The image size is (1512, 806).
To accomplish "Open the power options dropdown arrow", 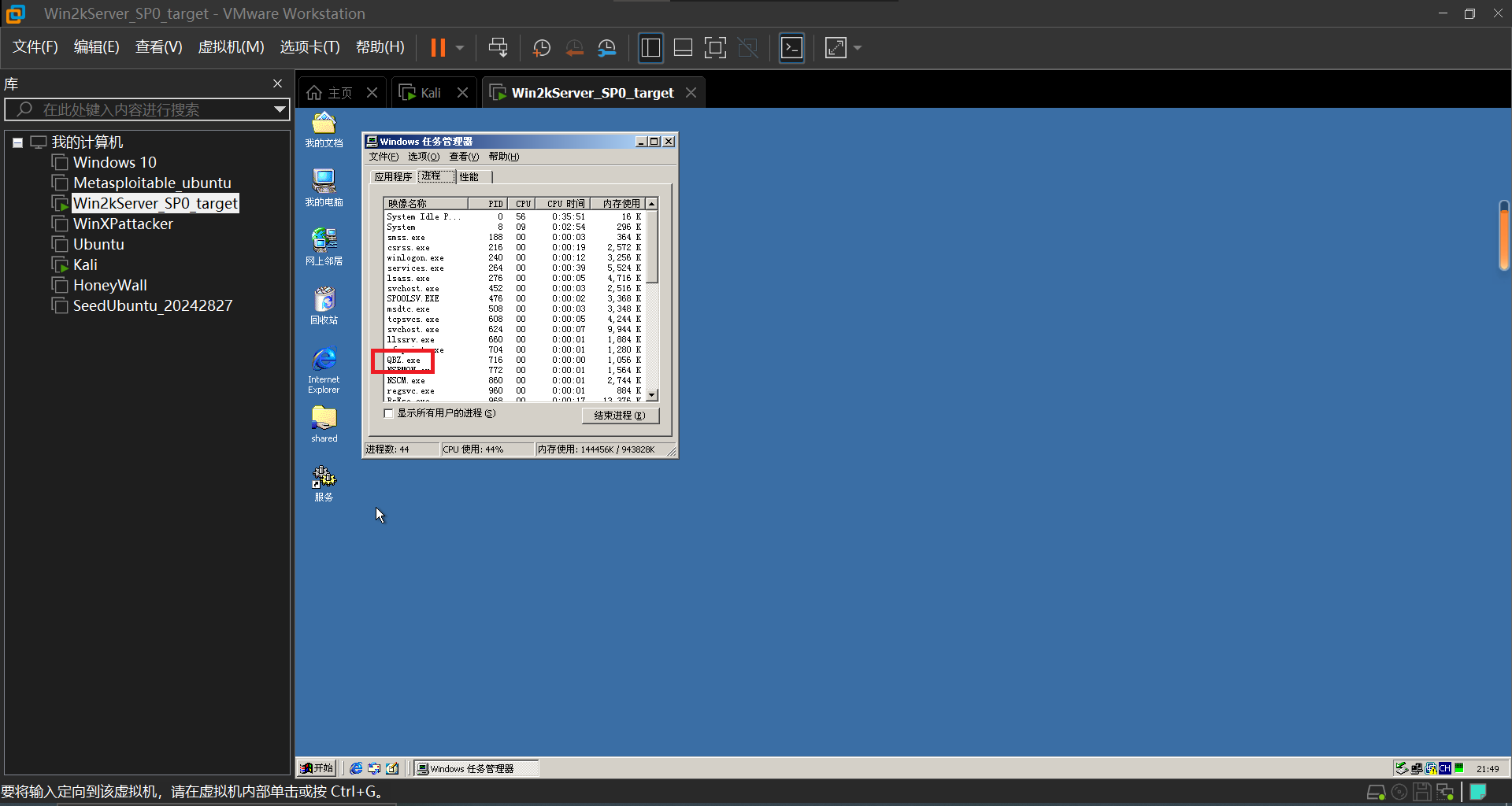I will (x=460, y=48).
